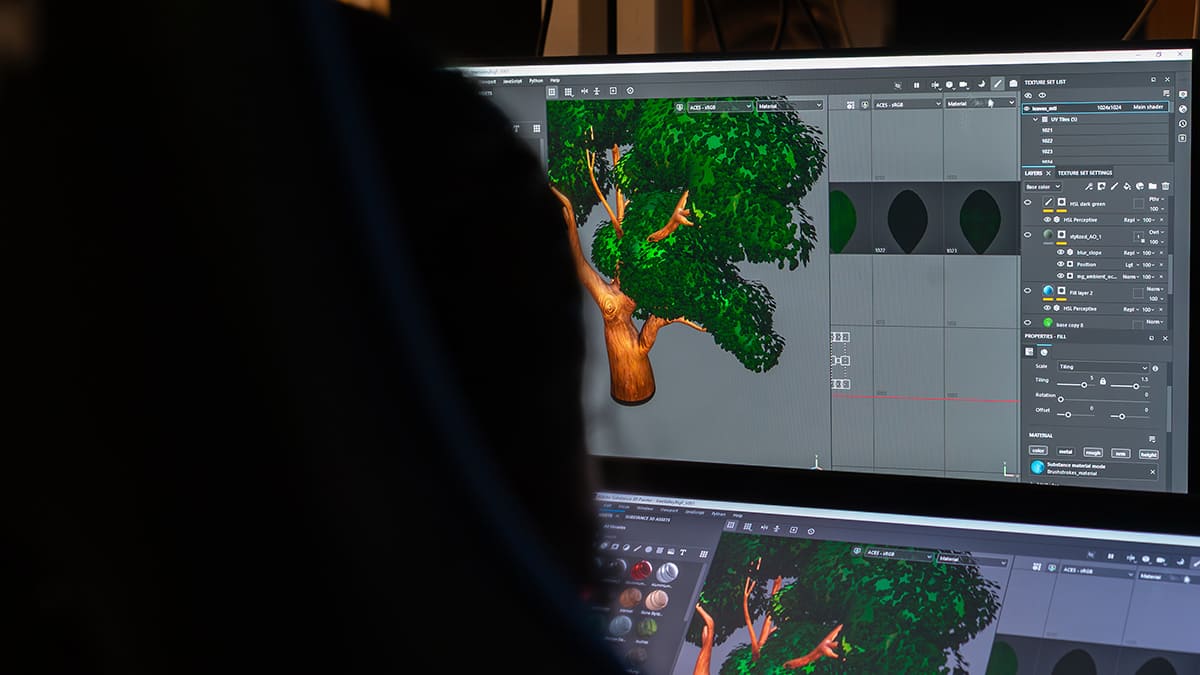Viewport: 1200px width, 675px height.
Task: Open the Scale Tiling dropdown
Action: (1103, 367)
